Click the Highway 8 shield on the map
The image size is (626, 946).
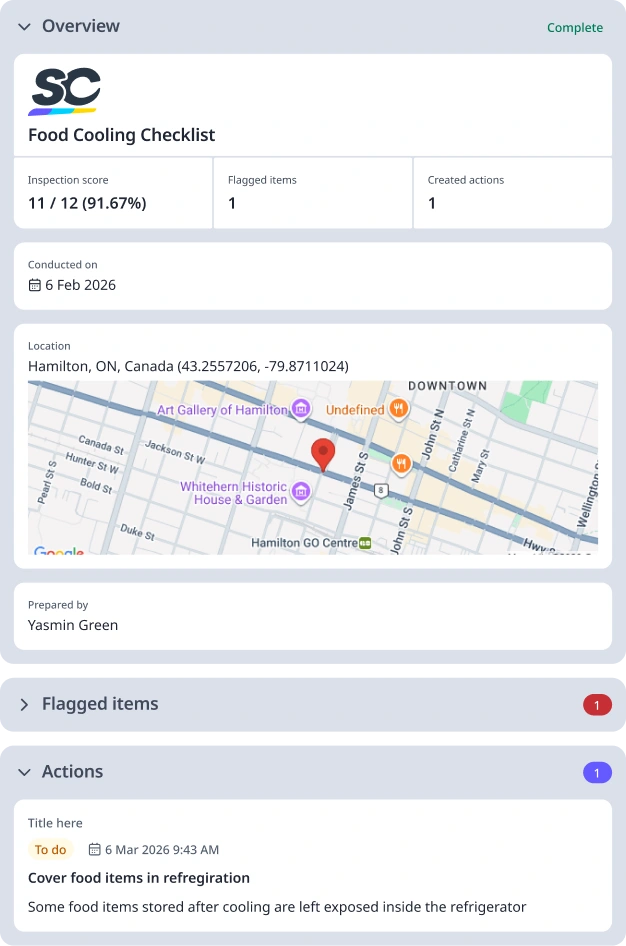[x=381, y=490]
